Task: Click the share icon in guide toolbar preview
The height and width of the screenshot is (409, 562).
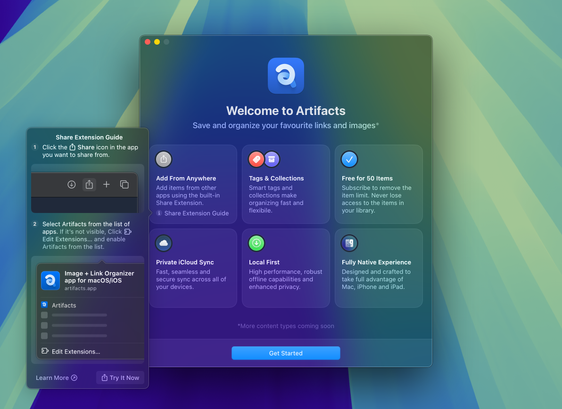Action: coord(89,185)
